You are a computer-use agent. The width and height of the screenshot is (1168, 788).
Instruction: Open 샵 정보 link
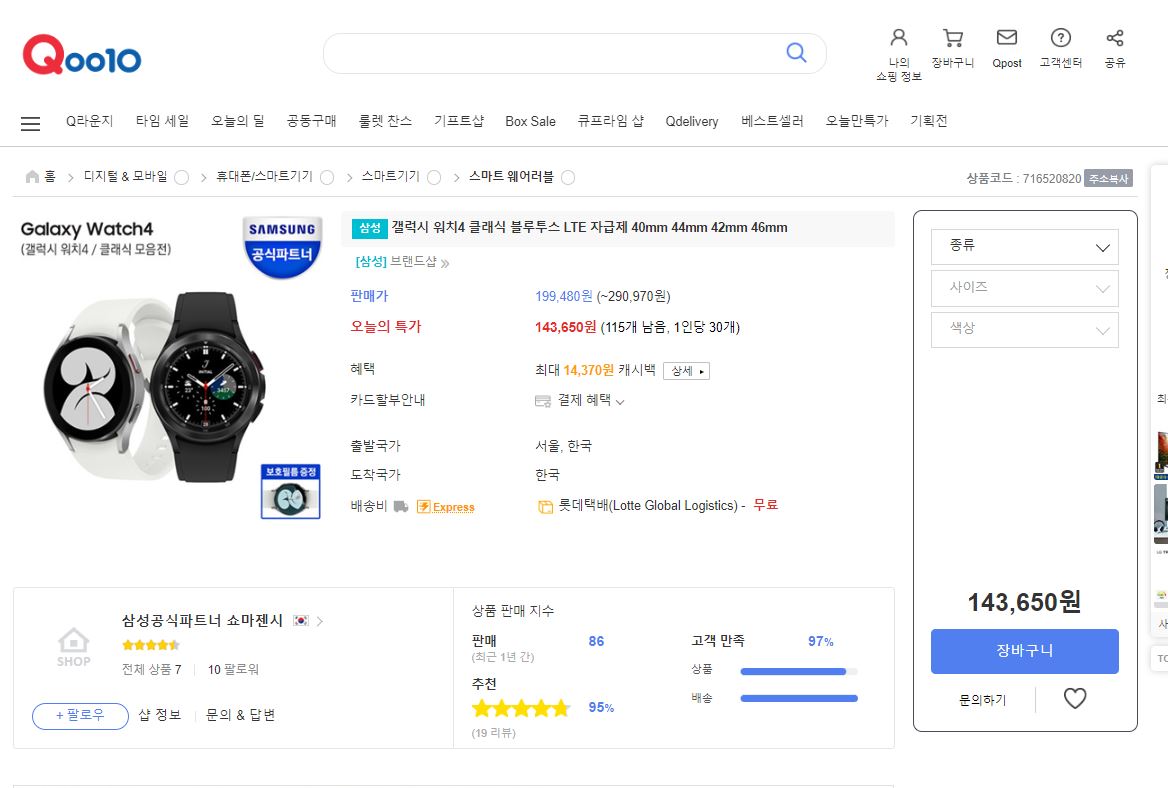[x=159, y=715]
